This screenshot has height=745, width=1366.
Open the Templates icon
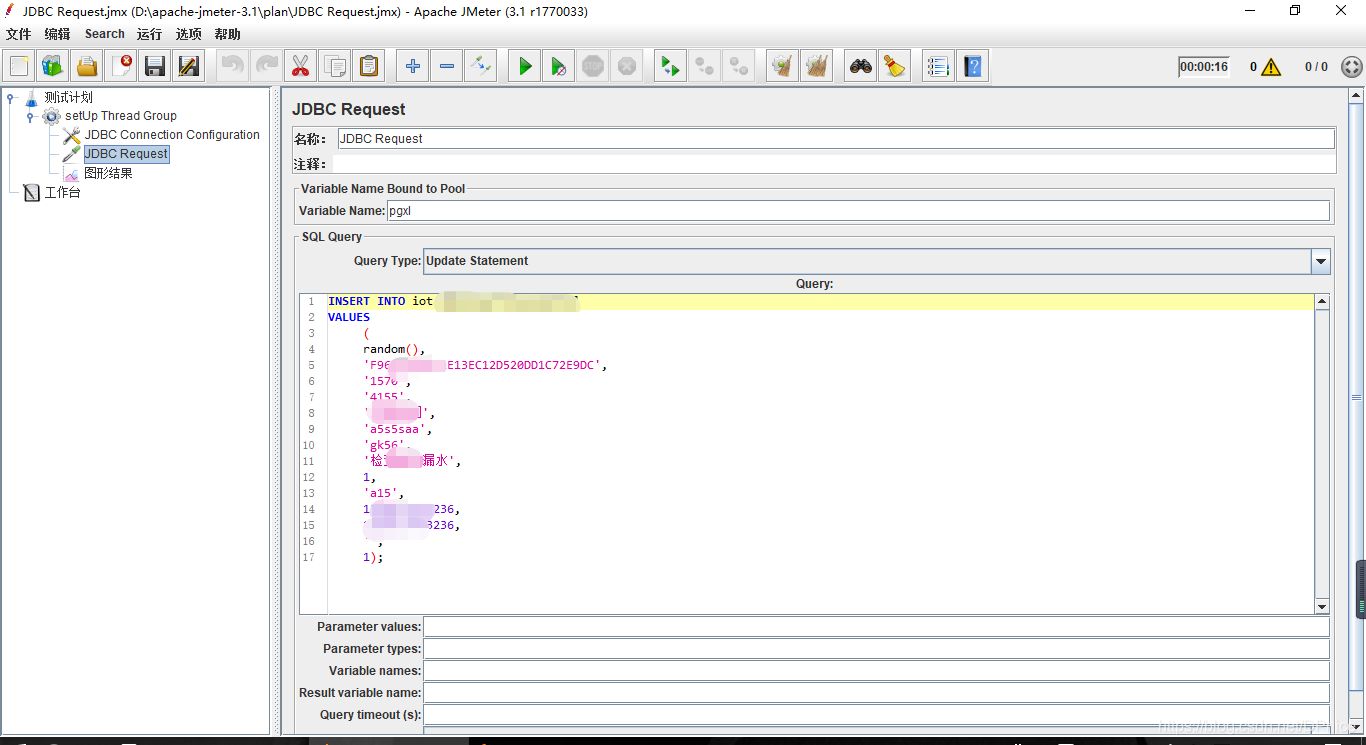tap(53, 67)
